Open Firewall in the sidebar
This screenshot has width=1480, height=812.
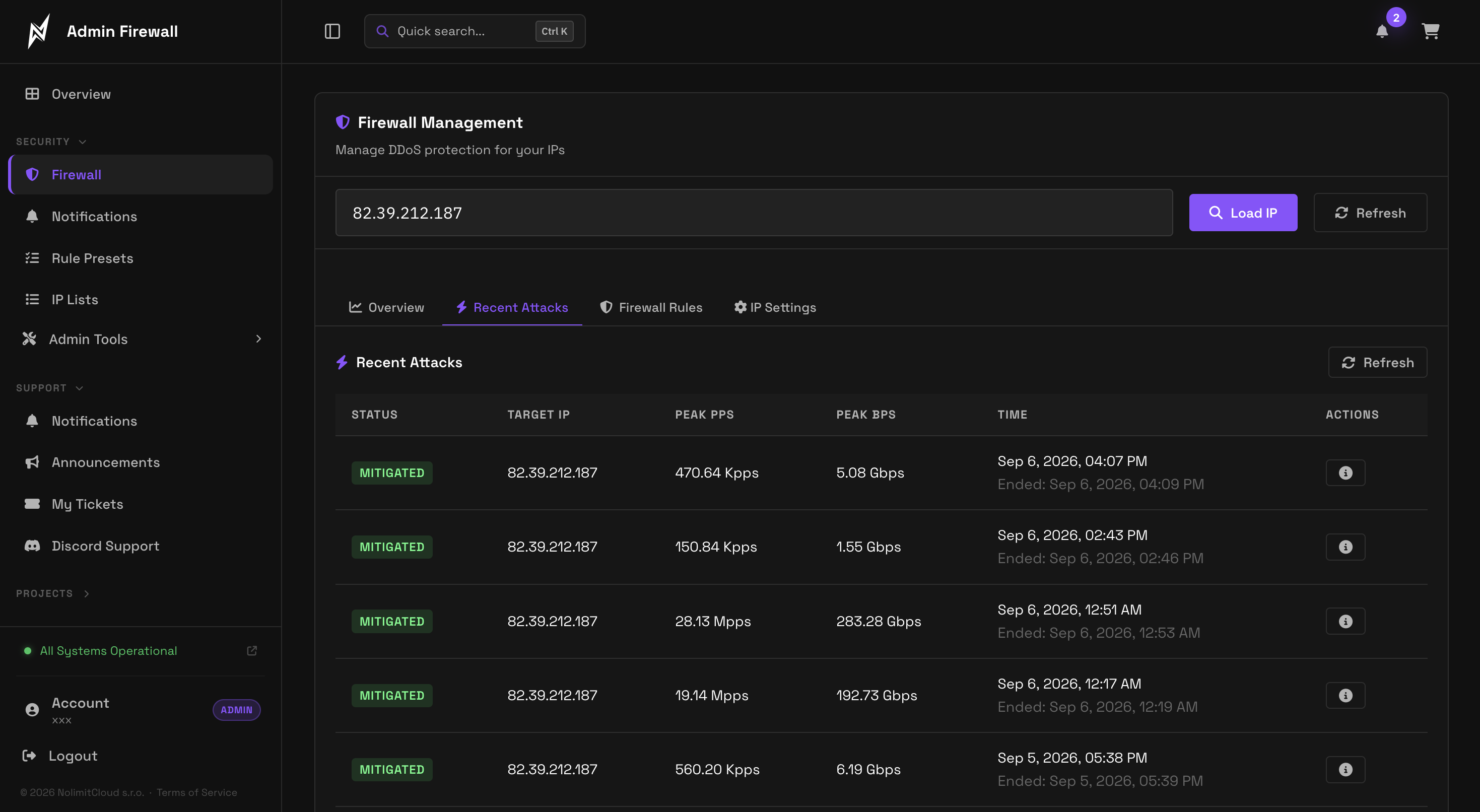coord(141,175)
